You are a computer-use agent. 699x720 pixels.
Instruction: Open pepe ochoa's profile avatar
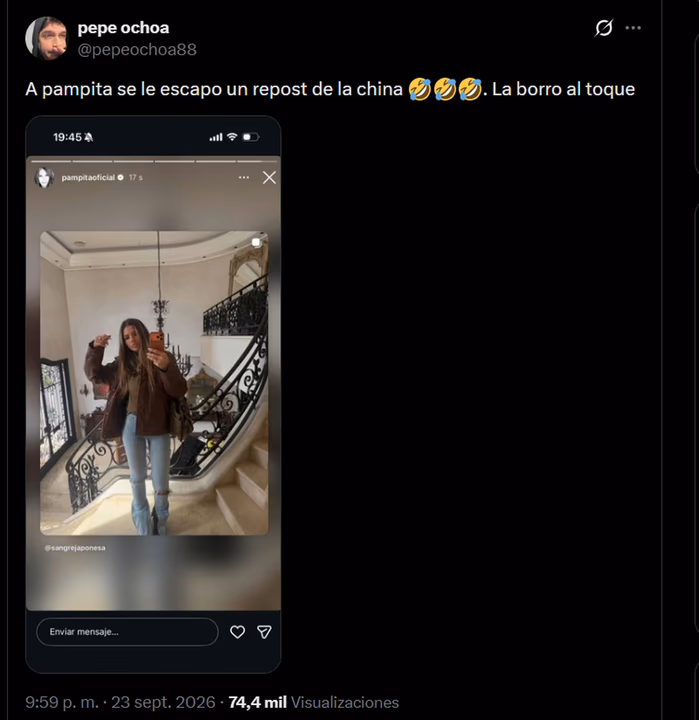click(x=45, y=38)
